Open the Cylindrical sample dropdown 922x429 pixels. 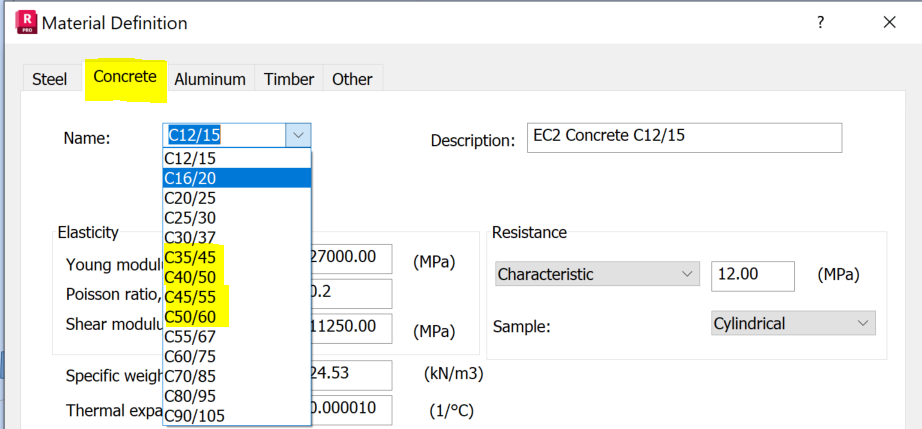pos(864,323)
